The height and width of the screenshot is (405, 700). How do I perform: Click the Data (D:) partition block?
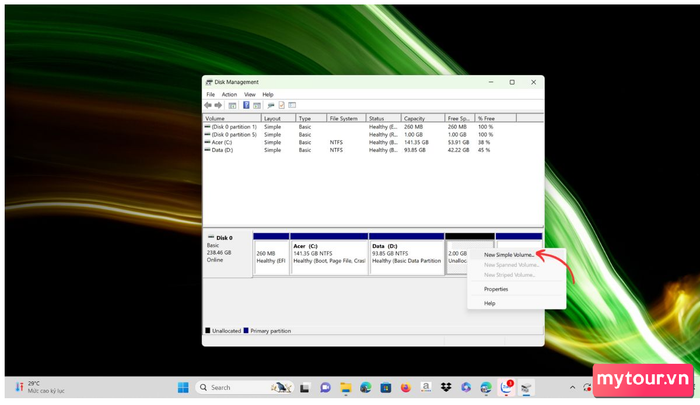405,255
